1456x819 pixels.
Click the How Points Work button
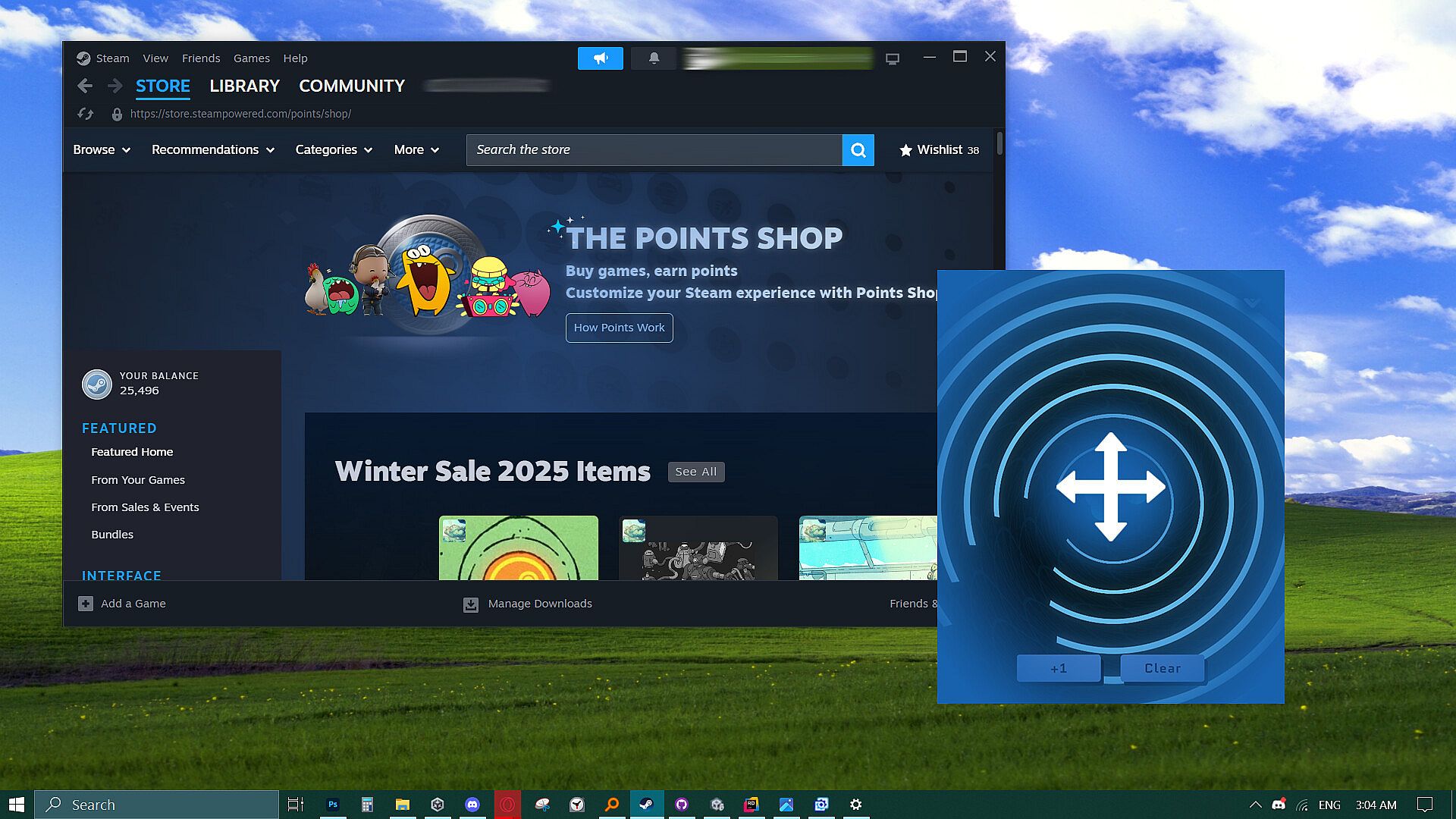(619, 328)
